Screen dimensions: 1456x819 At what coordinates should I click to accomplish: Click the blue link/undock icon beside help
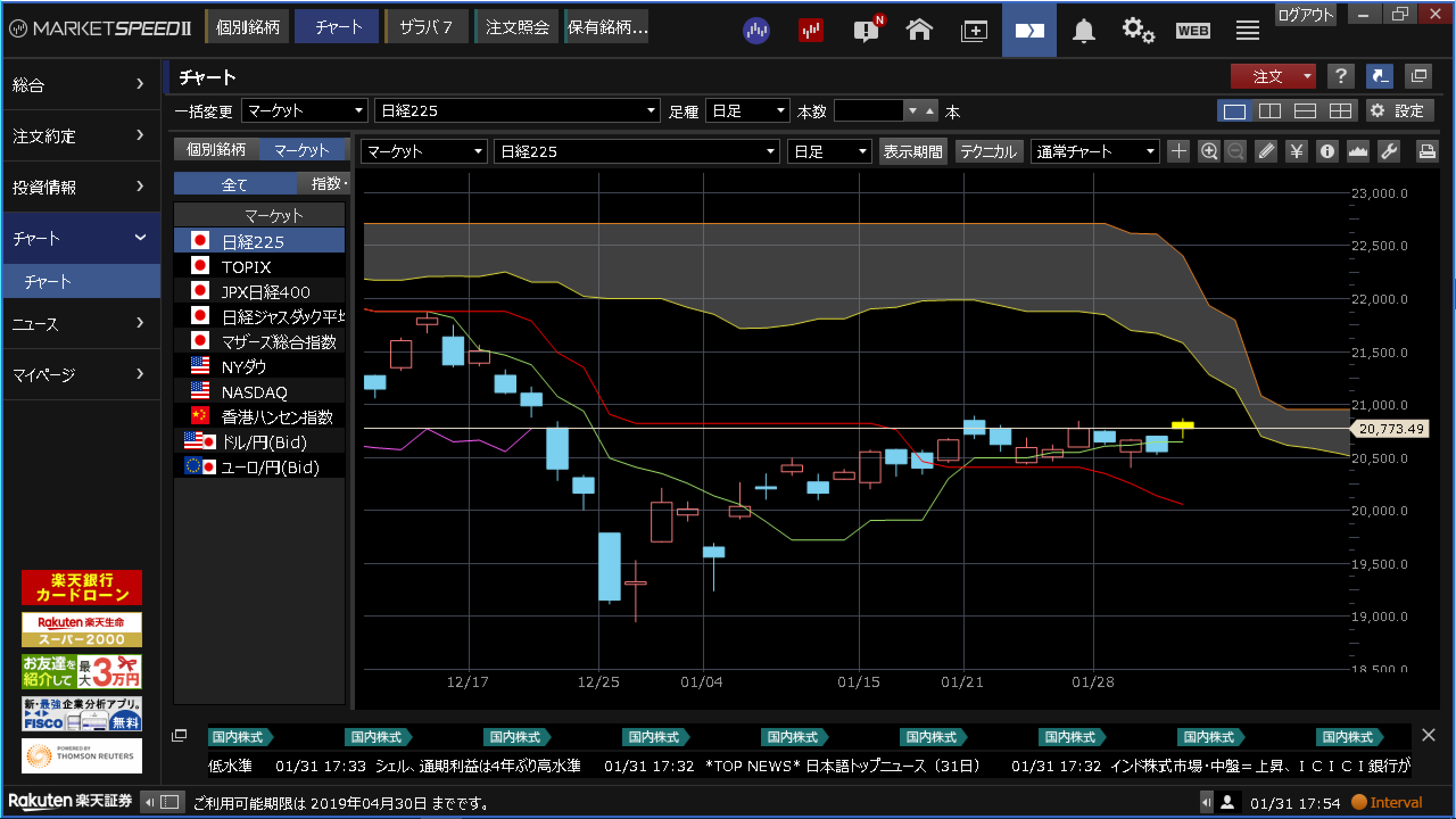pyautogui.click(x=1379, y=76)
